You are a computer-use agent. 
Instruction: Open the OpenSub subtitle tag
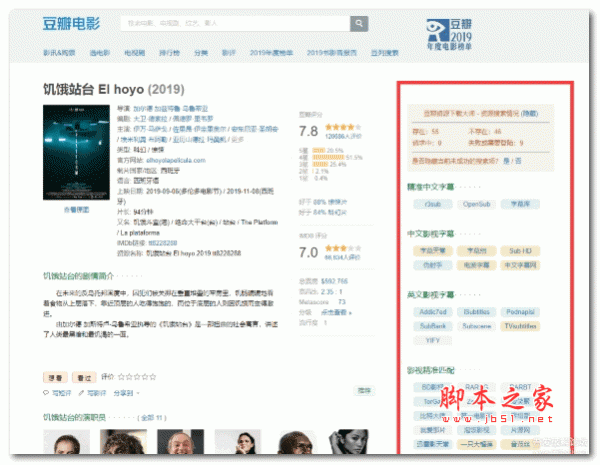(x=476, y=204)
